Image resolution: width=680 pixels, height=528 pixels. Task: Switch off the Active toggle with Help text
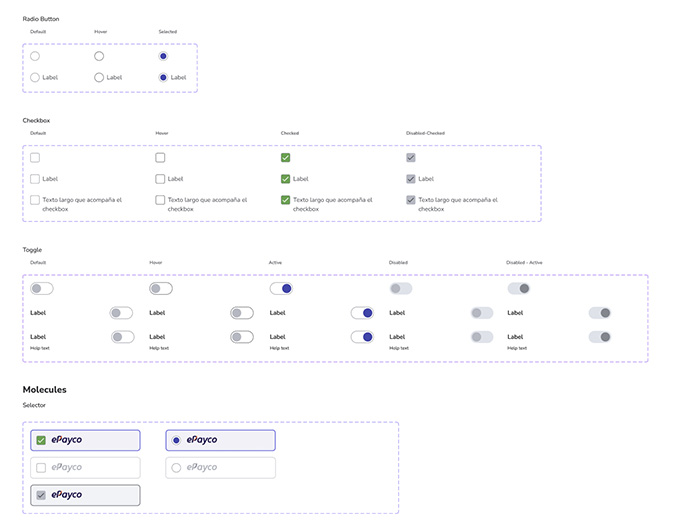tap(362, 337)
